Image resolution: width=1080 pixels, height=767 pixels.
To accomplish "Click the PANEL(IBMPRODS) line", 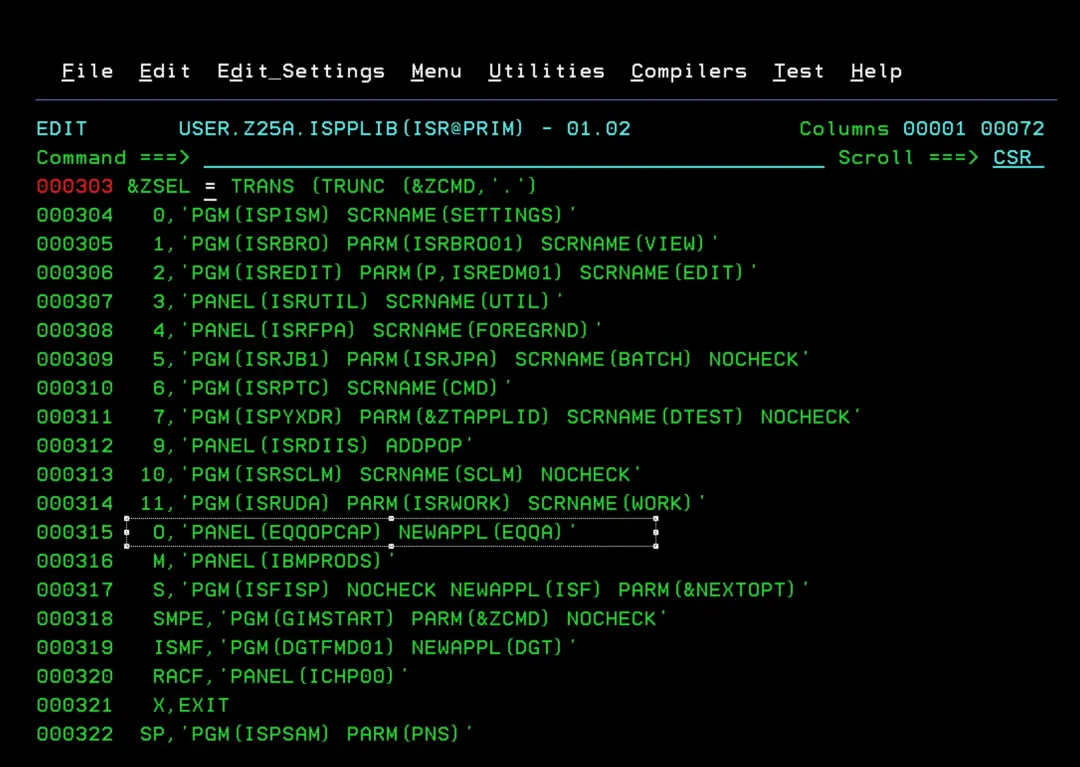I will [x=273, y=561].
